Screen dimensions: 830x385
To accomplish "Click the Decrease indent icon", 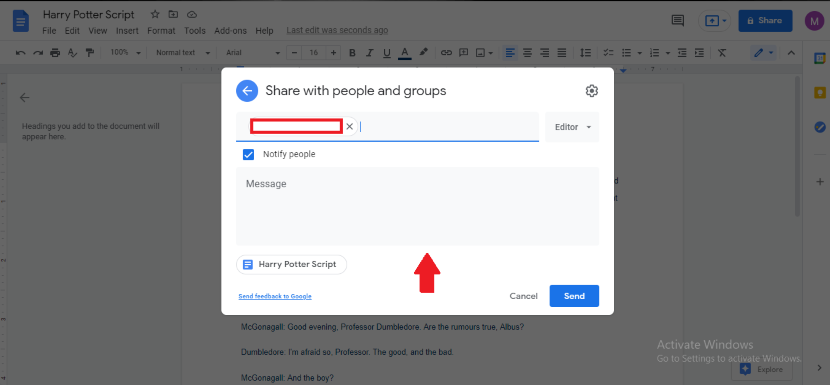I will tap(682, 52).
